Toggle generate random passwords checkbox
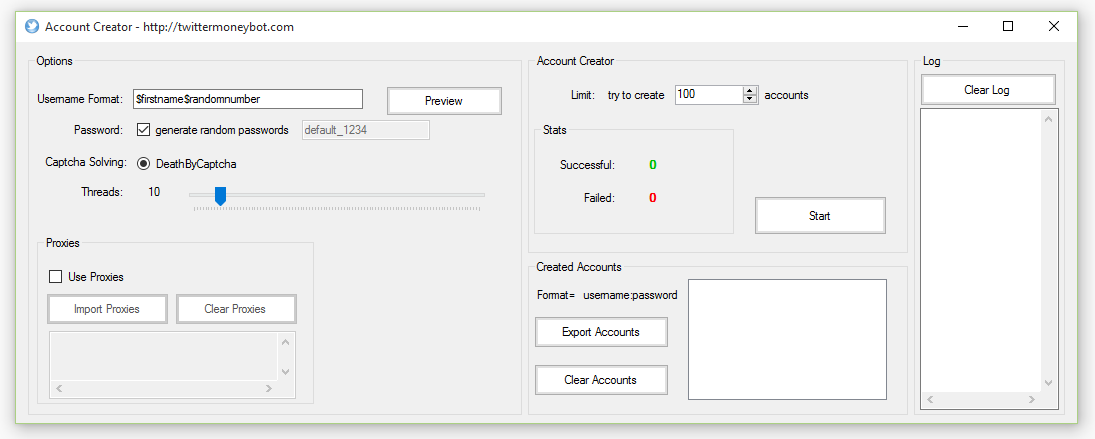Screen dimensions: 1095x439 143,130
